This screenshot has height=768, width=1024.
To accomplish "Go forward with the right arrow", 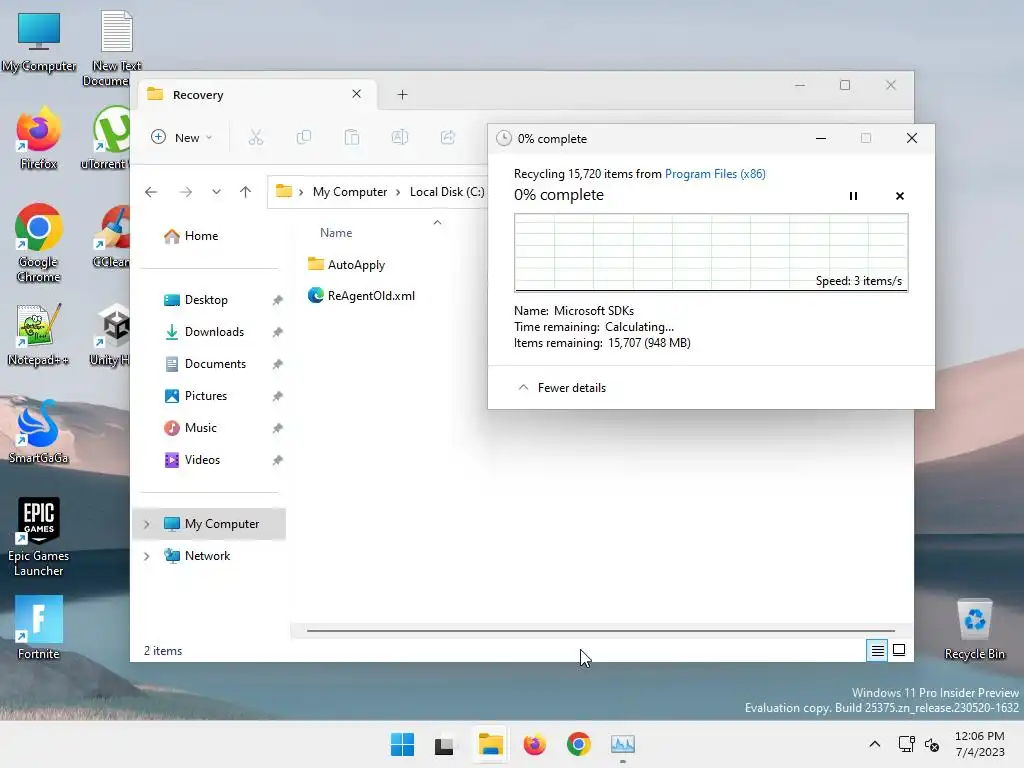I will pos(185,192).
